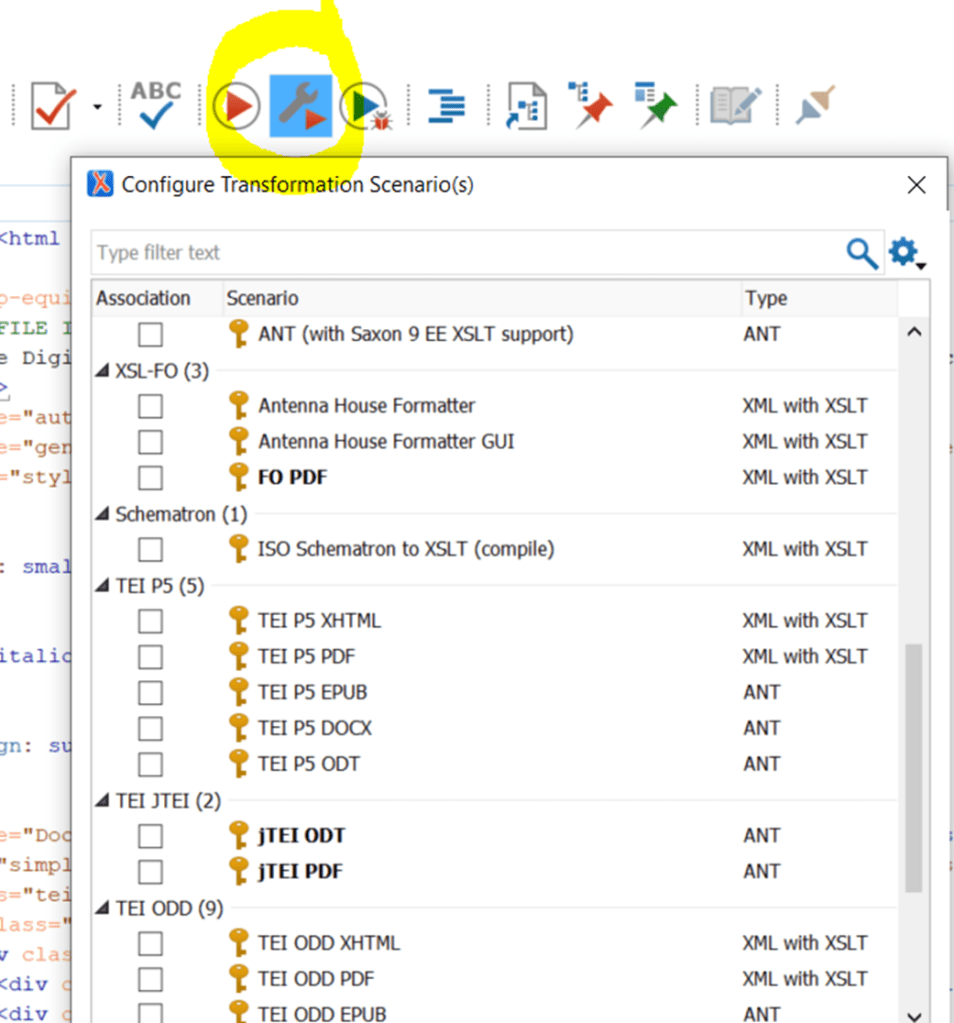This screenshot has height=1023, width=954.
Task: Check the FO PDF association checkbox
Action: coord(150,477)
